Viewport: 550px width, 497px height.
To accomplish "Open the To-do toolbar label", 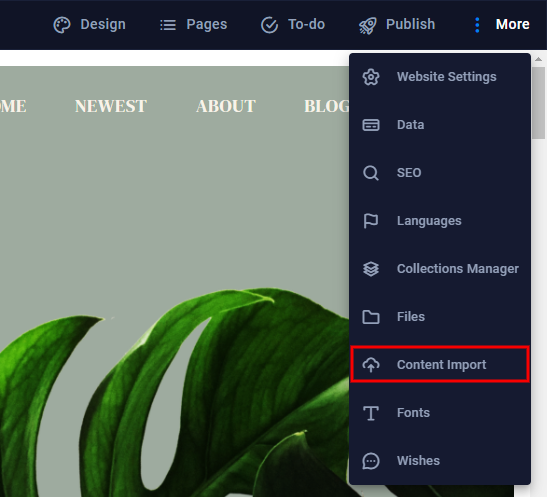I will (x=306, y=25).
